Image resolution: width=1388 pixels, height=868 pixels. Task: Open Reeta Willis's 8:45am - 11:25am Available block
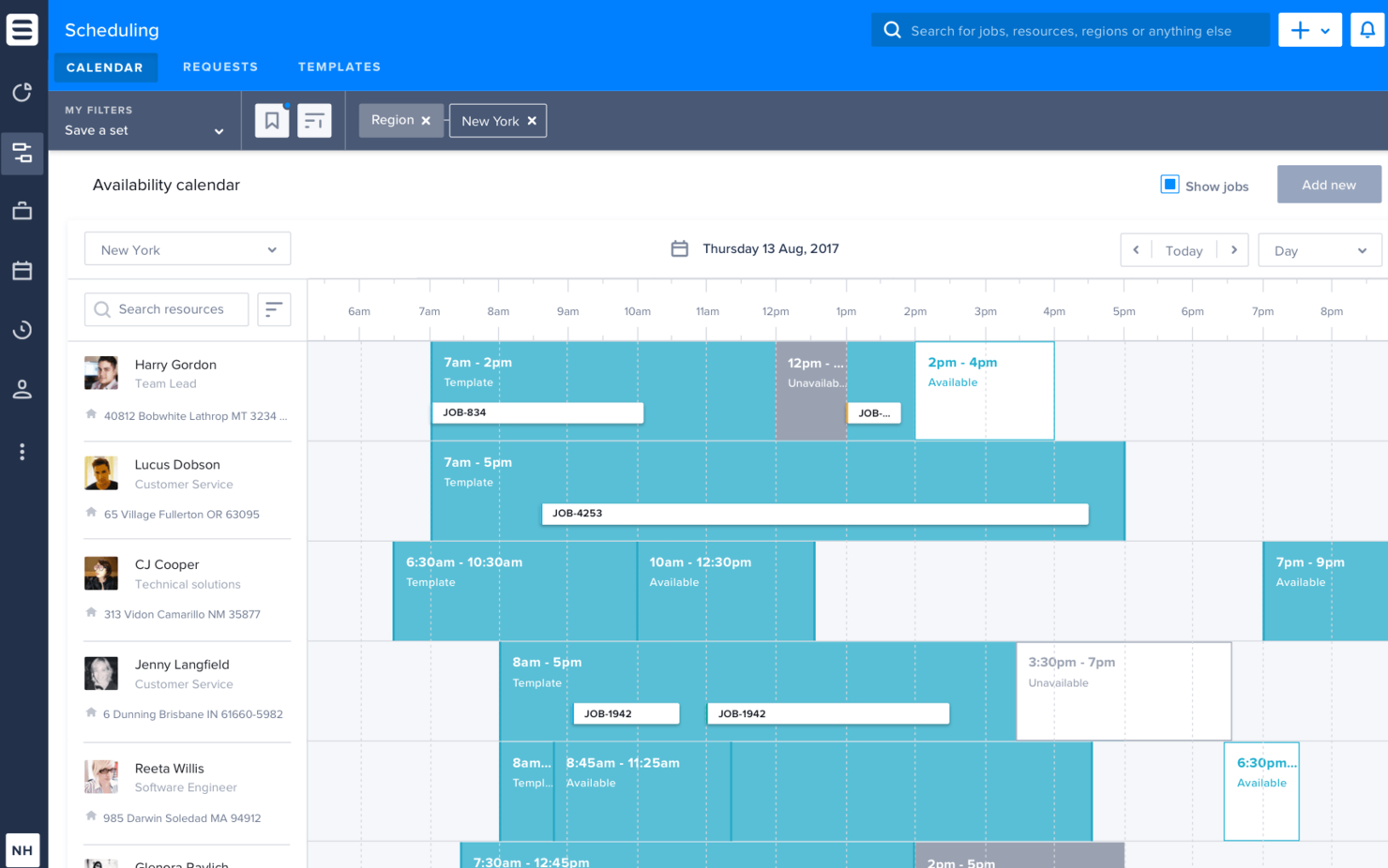click(642, 791)
